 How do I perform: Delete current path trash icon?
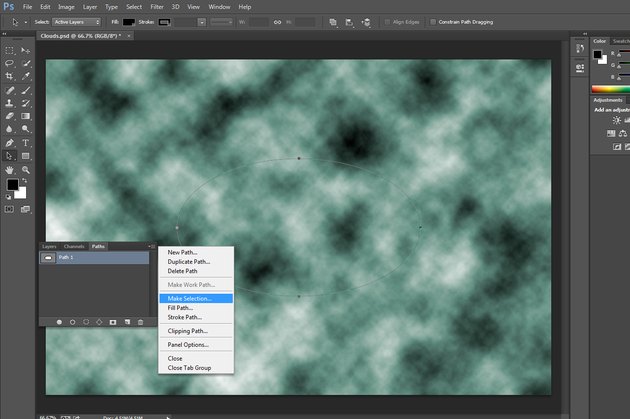pyautogui.click(x=140, y=322)
